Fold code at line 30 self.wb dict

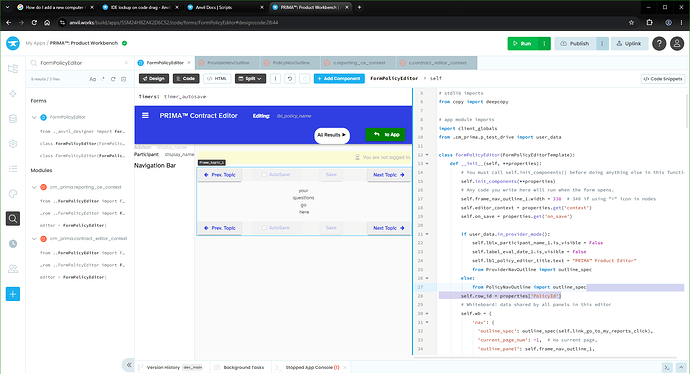pyautogui.click(x=427, y=314)
